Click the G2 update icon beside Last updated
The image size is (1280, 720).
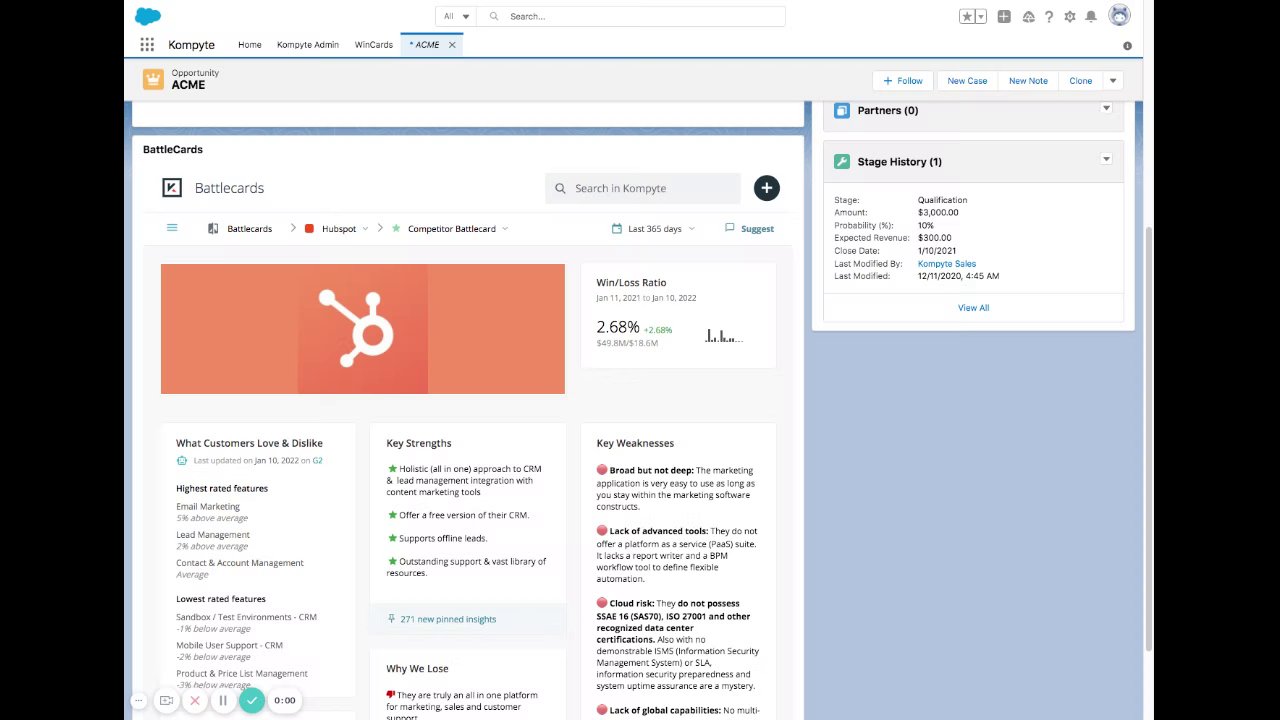pos(182,461)
